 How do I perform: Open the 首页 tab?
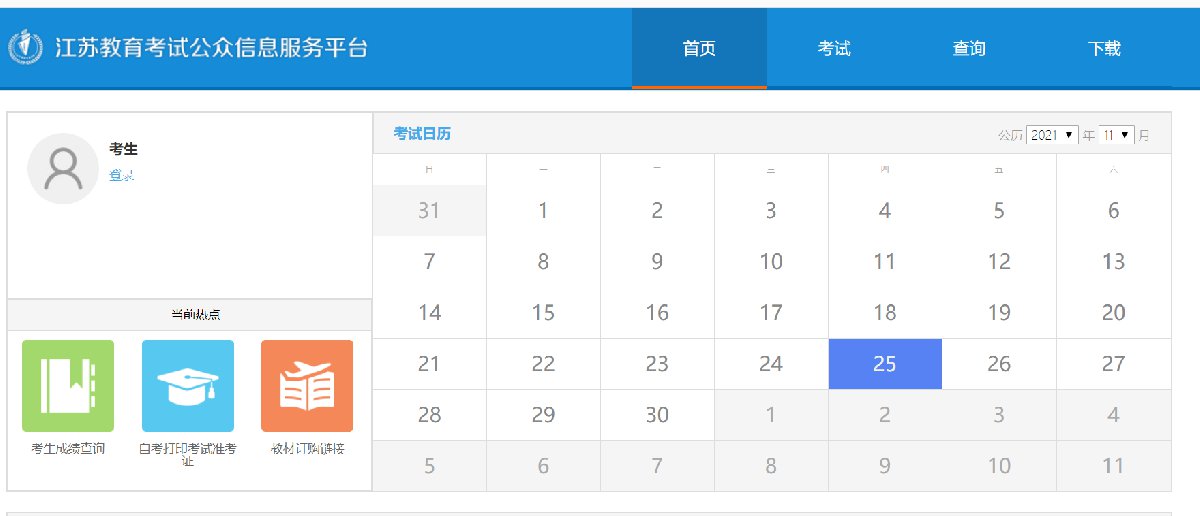[x=699, y=48]
